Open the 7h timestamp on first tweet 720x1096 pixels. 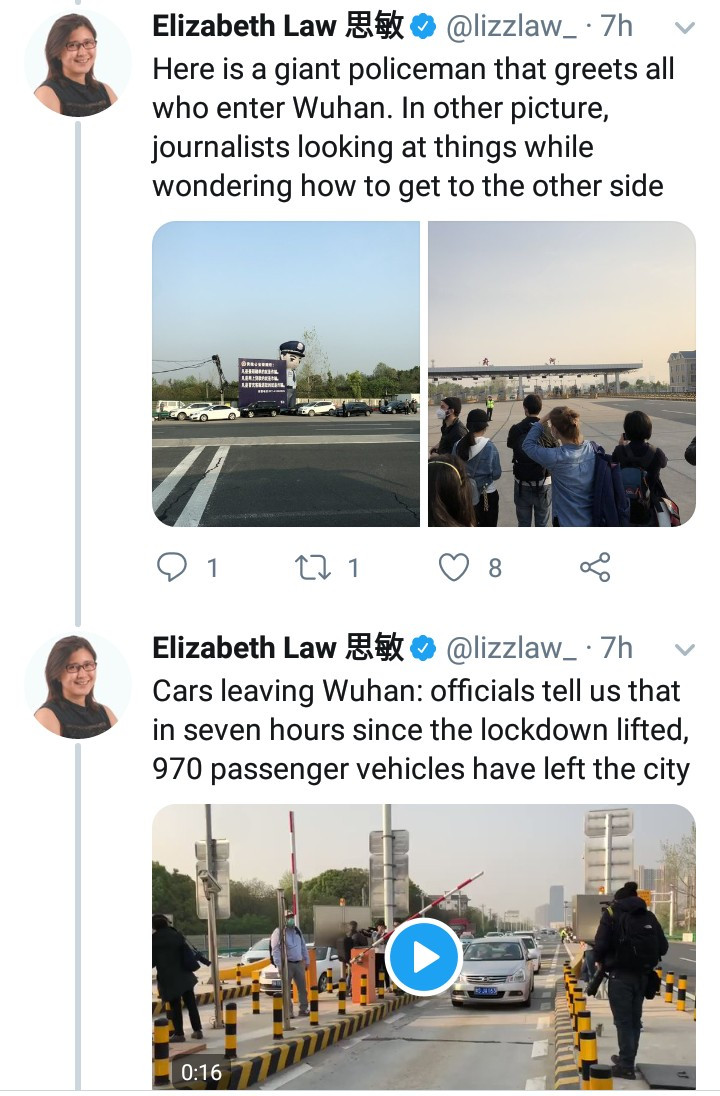pyautogui.click(x=617, y=27)
